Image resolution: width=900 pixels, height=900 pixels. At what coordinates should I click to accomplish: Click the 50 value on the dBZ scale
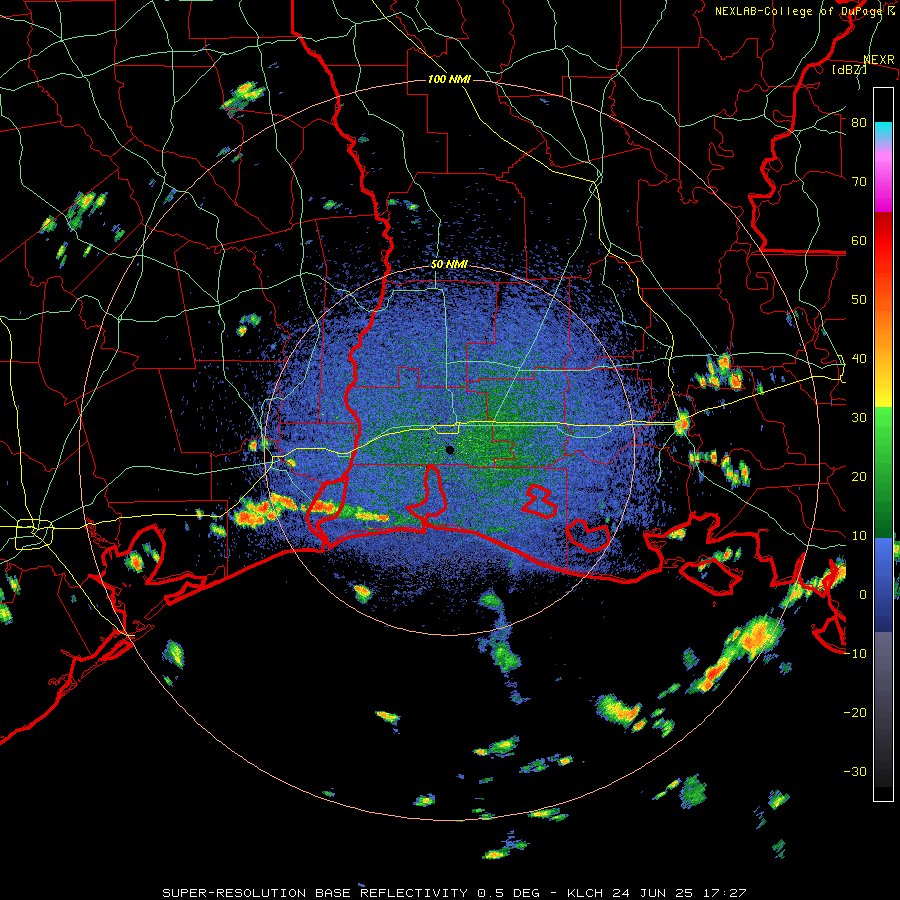859,300
